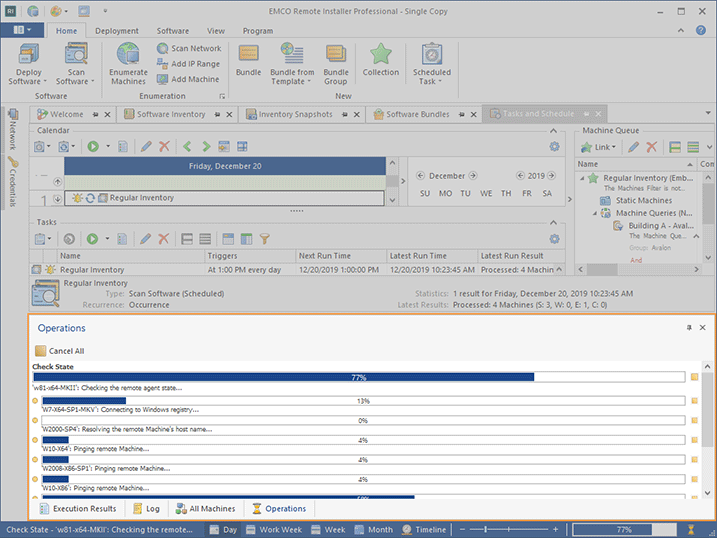
Task: Click the 77% Check State progress bar
Action: (359, 377)
